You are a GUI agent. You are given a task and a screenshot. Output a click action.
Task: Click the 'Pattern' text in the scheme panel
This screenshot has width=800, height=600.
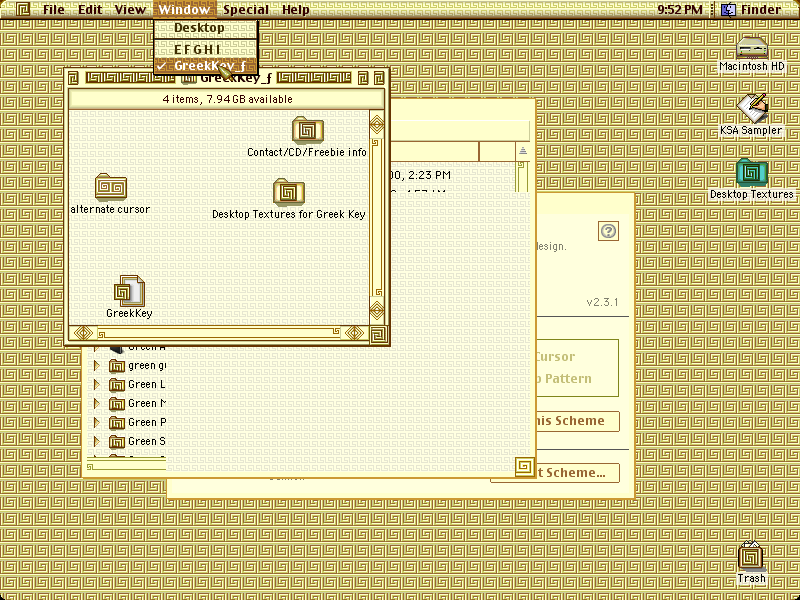point(568,379)
